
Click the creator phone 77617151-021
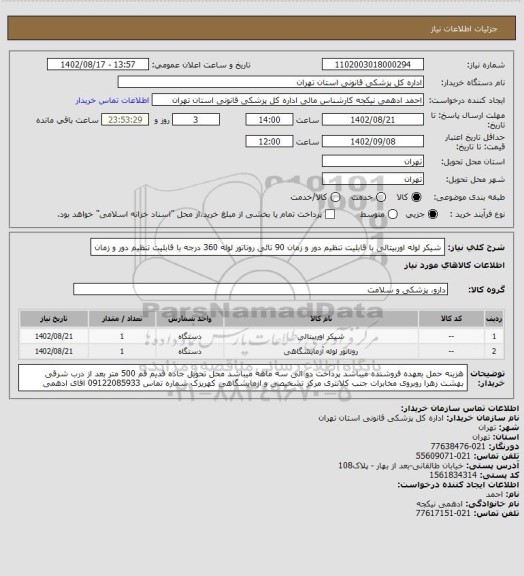pyautogui.click(x=443, y=514)
